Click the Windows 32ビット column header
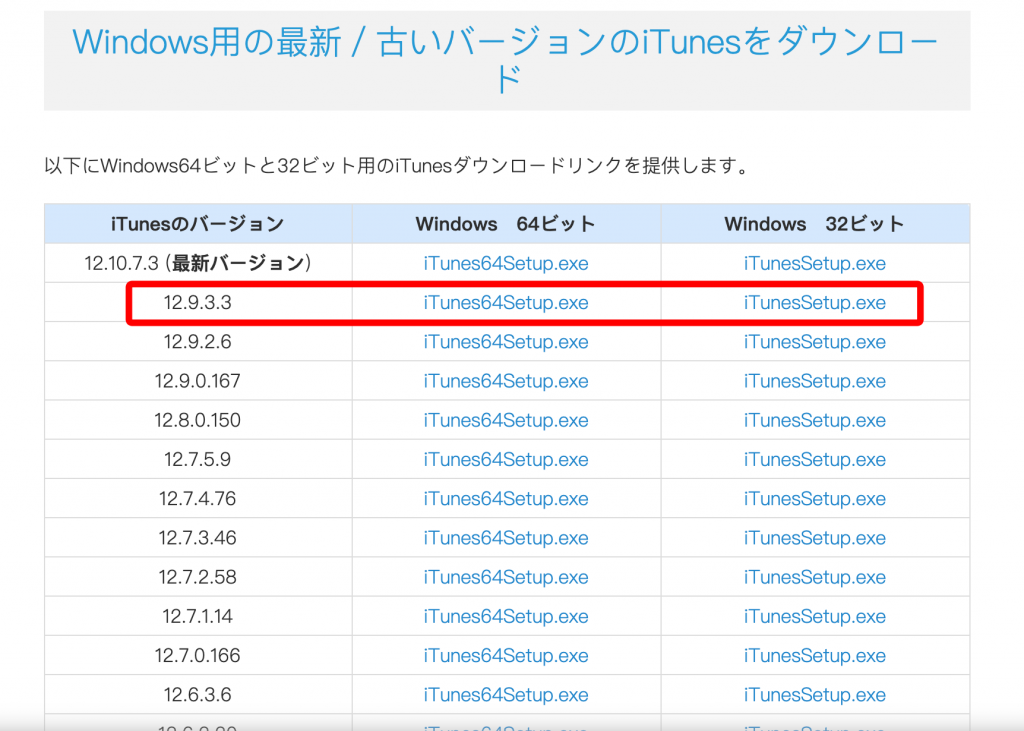 click(x=815, y=224)
